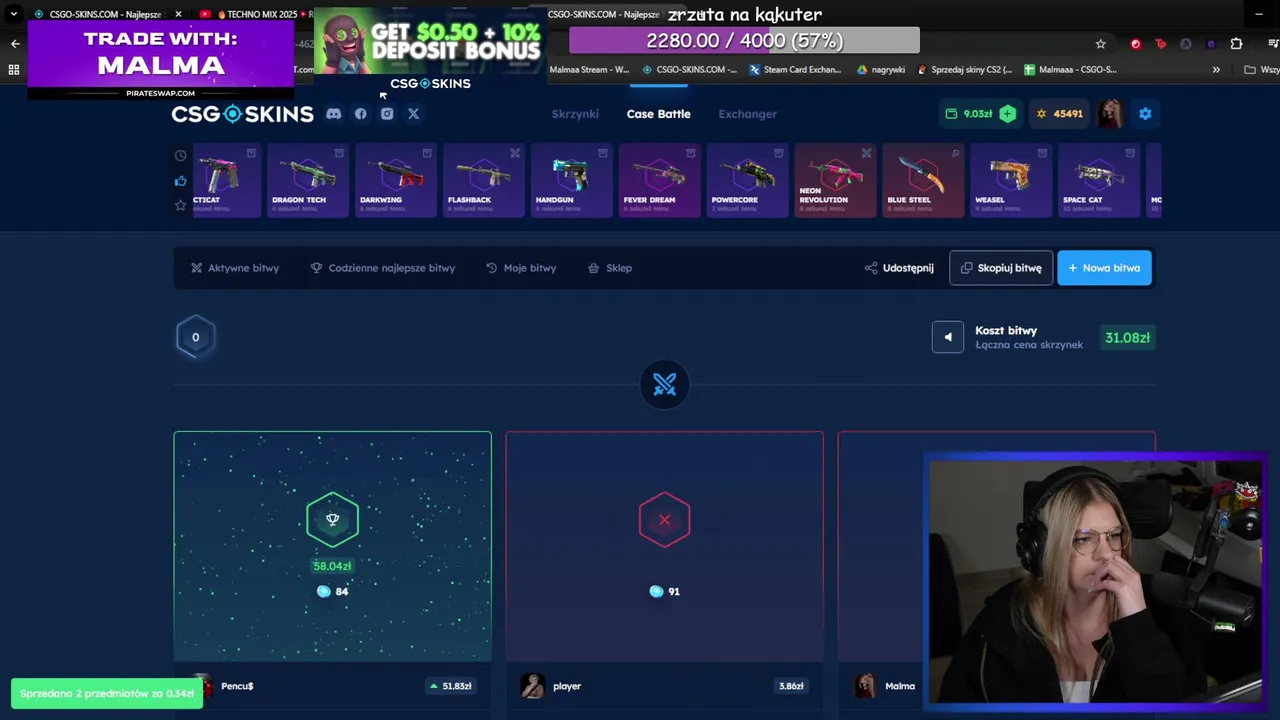Open the Discord icon beside the logo
The image size is (1280, 720).
pyautogui.click(x=334, y=114)
